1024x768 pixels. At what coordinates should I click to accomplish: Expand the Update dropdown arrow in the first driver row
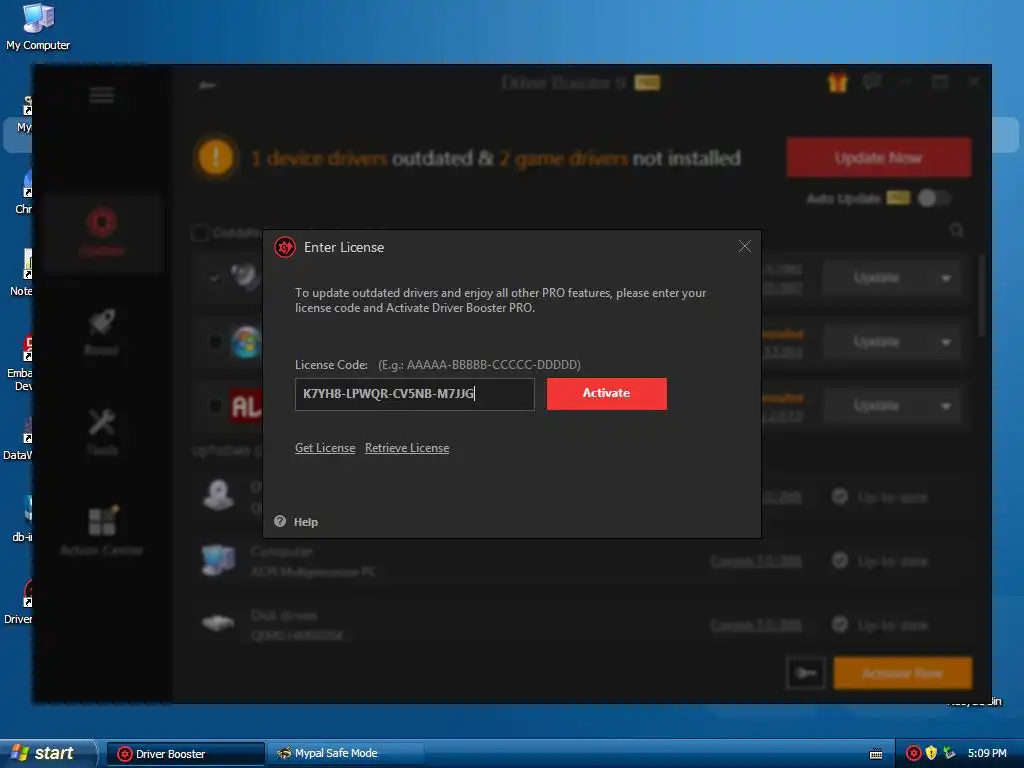946,278
